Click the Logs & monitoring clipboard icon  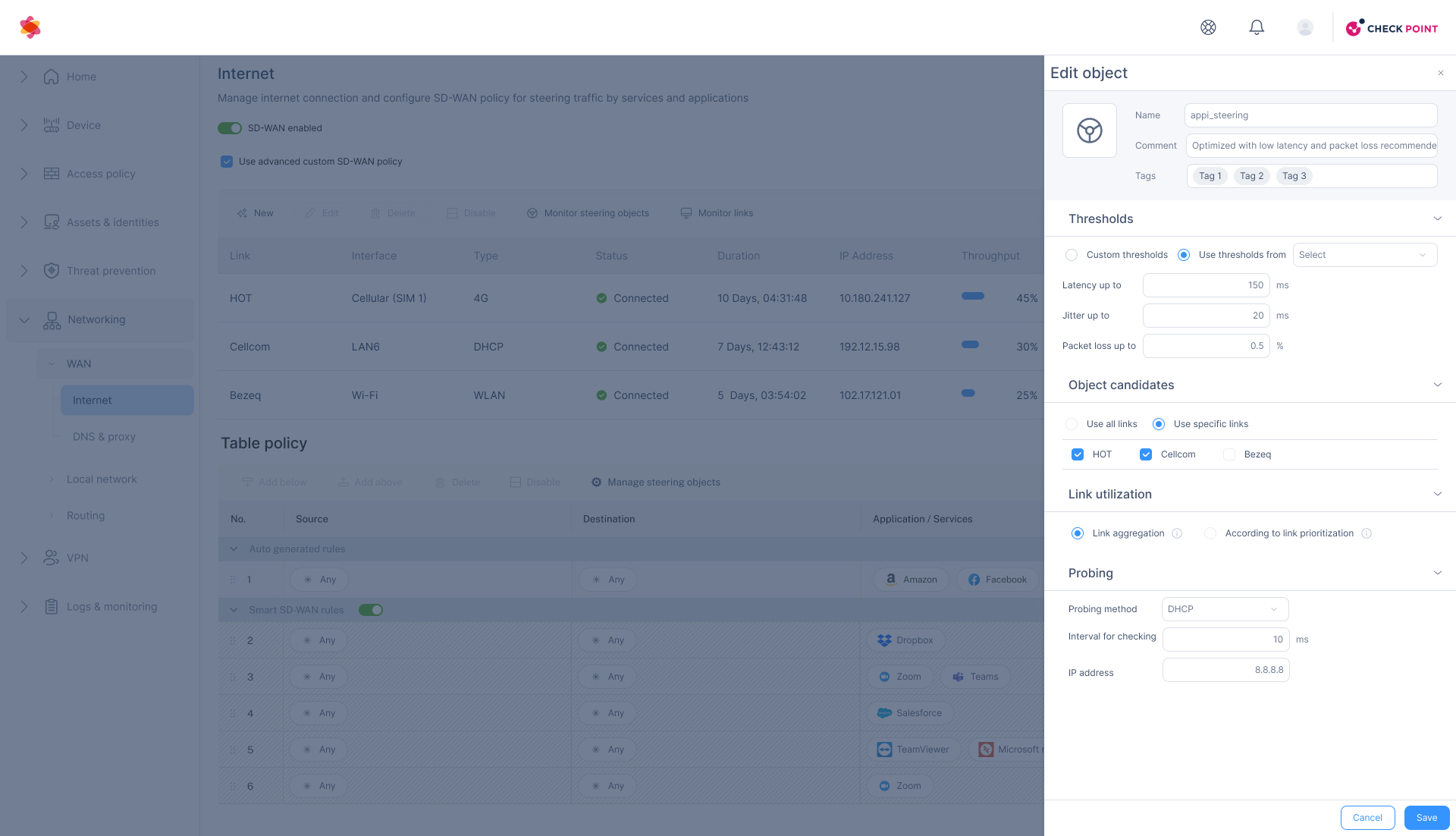click(x=52, y=606)
